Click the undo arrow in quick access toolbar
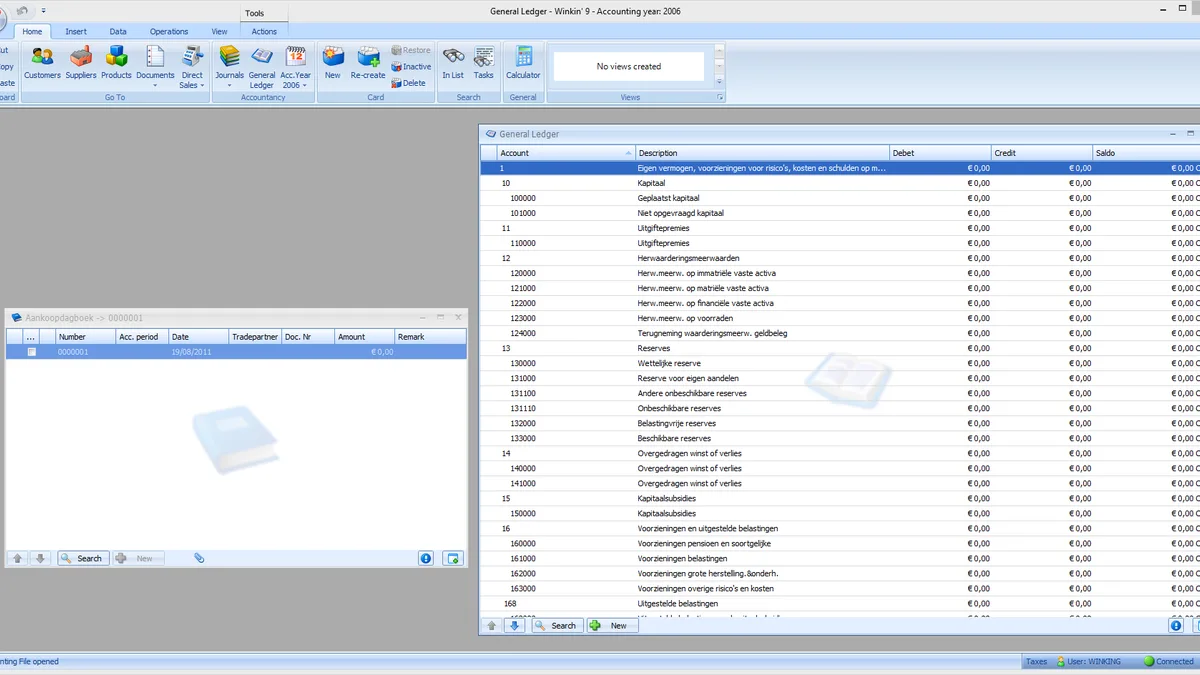The height and width of the screenshot is (675, 1200). coord(23,10)
